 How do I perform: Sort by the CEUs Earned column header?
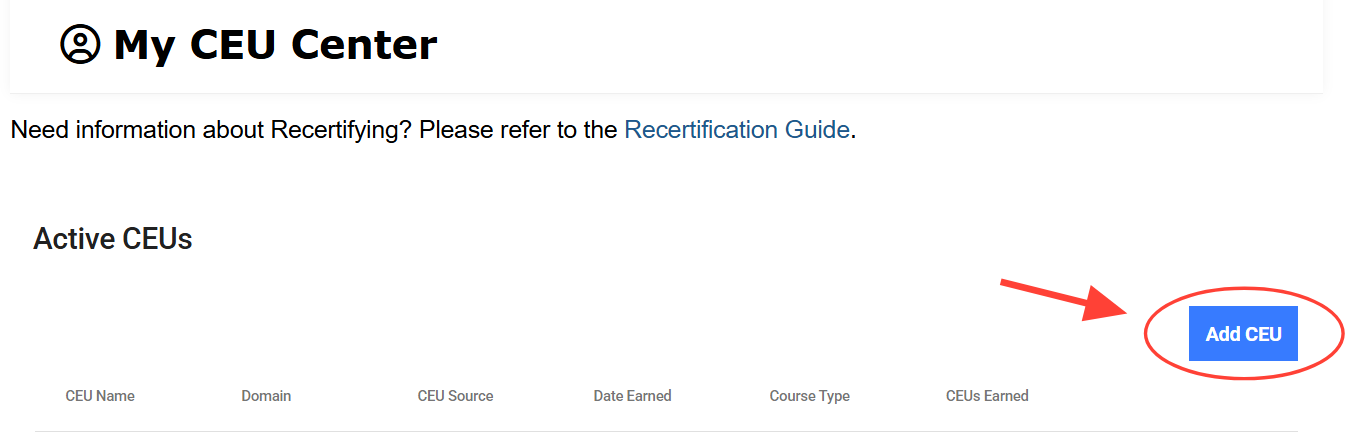click(987, 396)
